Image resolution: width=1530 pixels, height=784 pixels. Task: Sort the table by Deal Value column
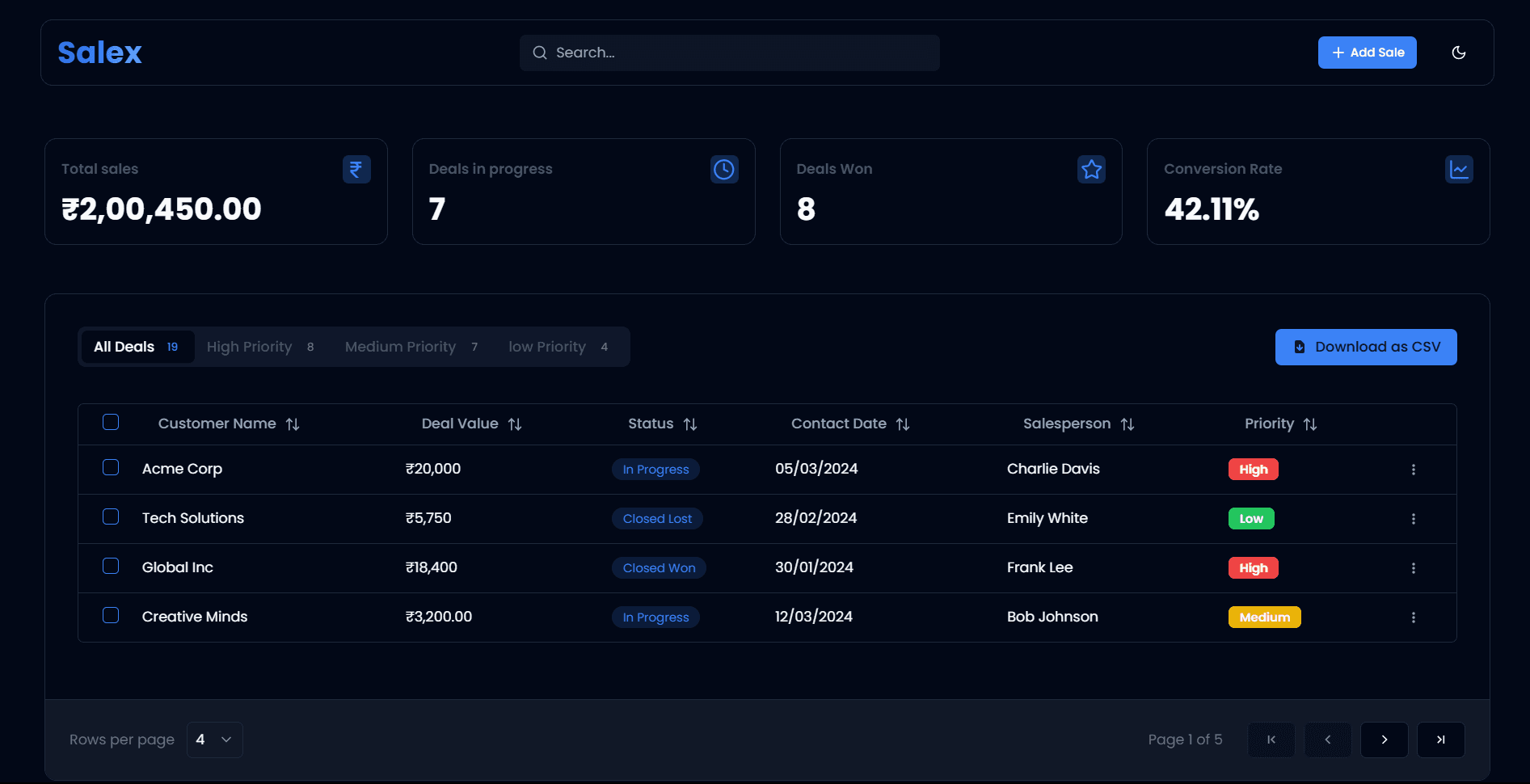[x=515, y=424]
